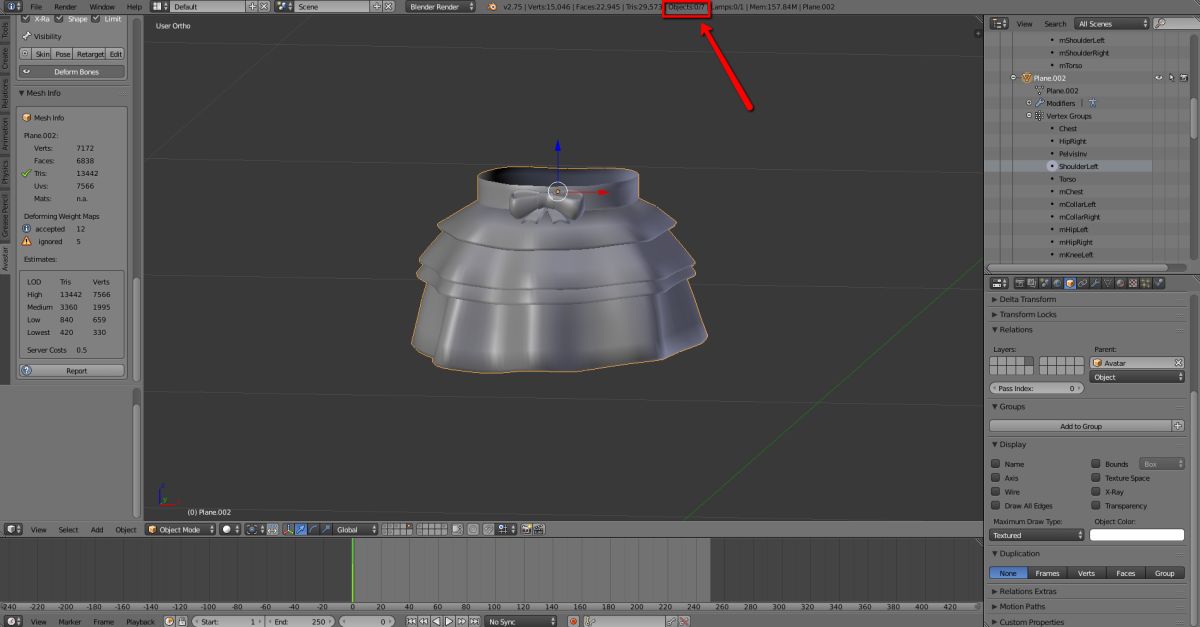1200x627 pixels.
Task: Switch to the Avatar sidebar tab
Action: [x=5, y=258]
